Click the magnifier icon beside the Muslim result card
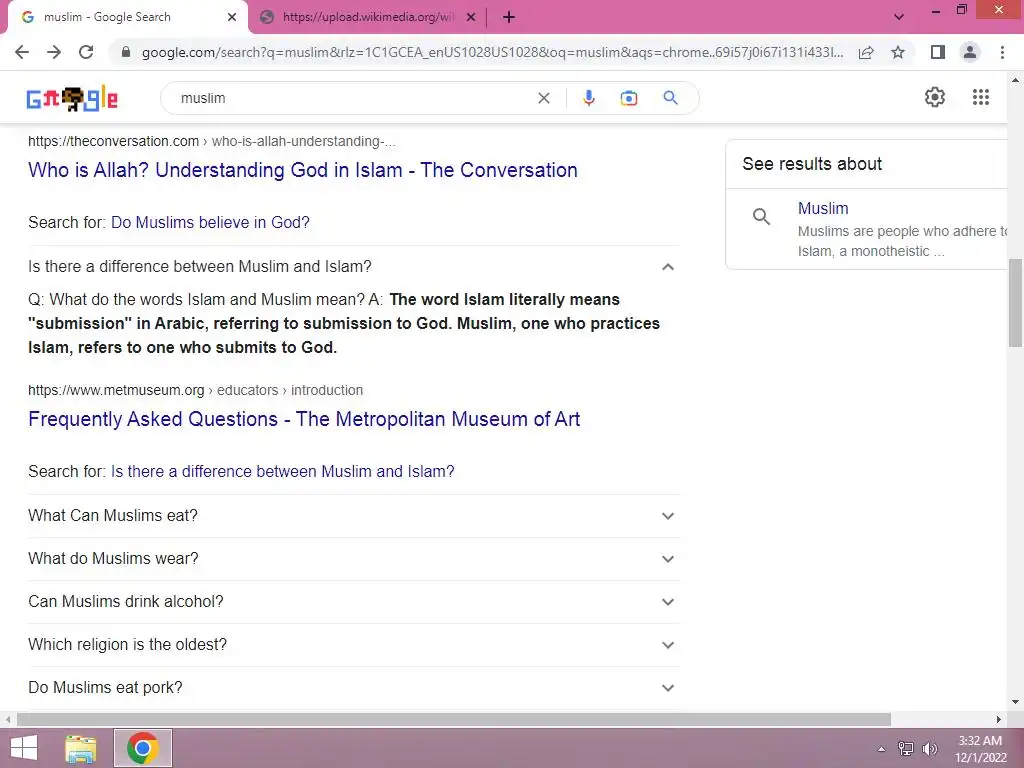The height and width of the screenshot is (768, 1024). [x=761, y=216]
